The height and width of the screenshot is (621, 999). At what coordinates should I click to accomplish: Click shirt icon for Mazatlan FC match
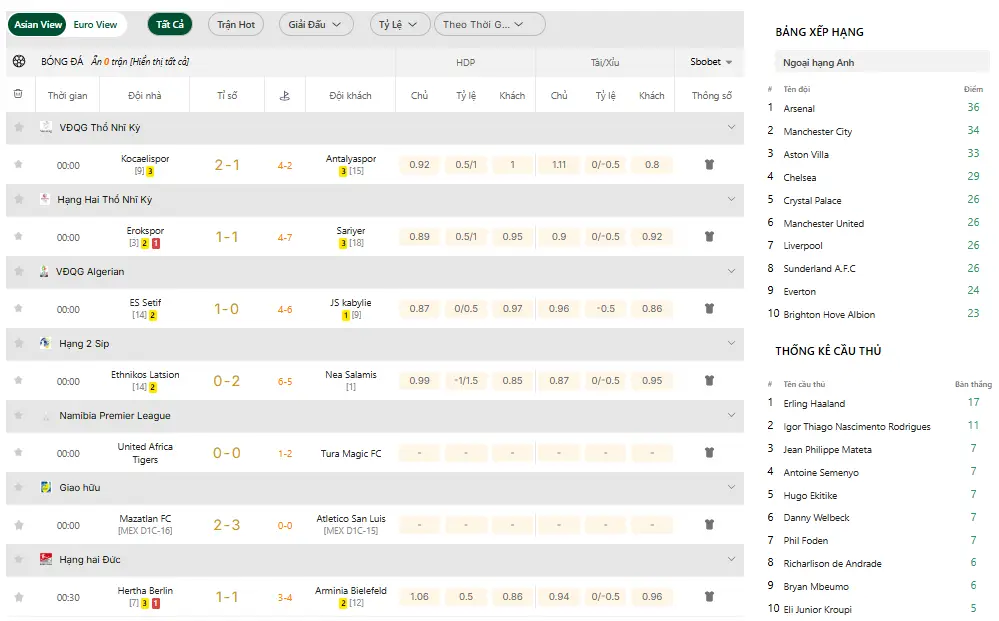[x=710, y=525]
